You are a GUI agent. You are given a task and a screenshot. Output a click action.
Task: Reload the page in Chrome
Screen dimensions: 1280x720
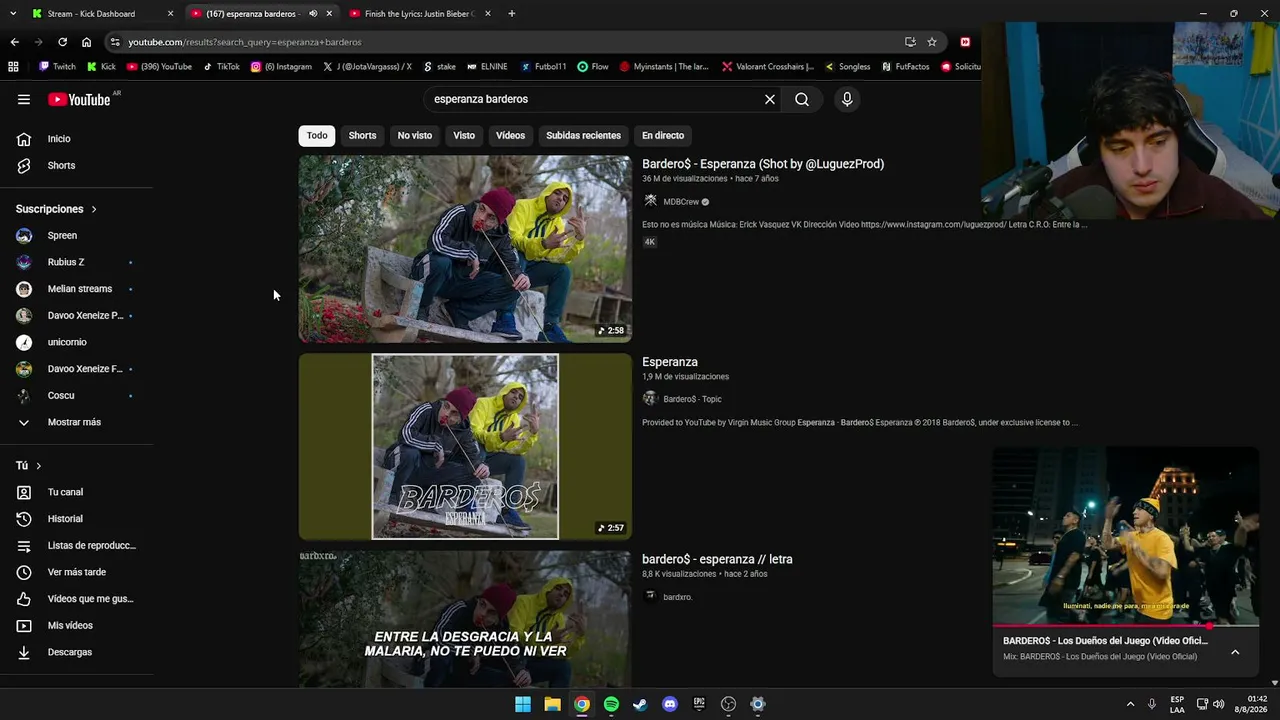[62, 42]
